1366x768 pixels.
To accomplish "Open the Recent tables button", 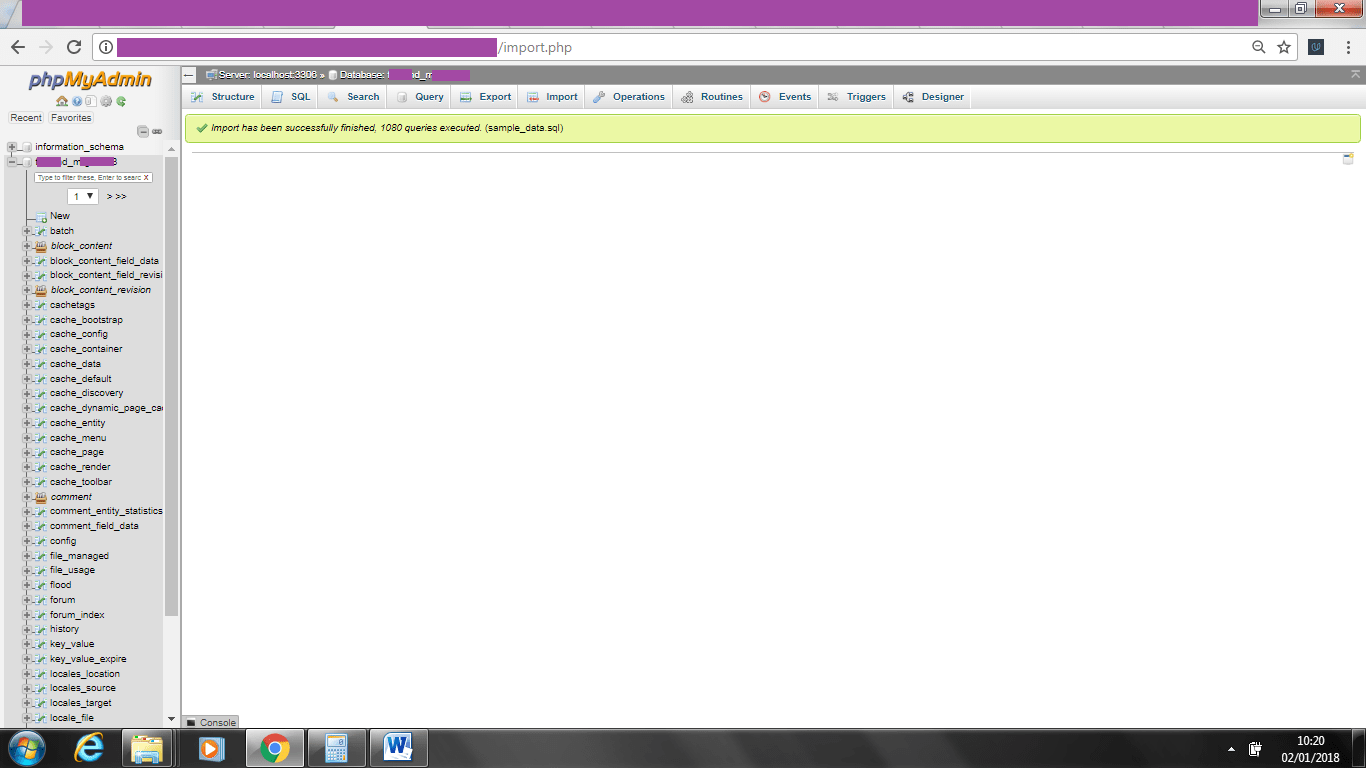I will pyautogui.click(x=26, y=118).
